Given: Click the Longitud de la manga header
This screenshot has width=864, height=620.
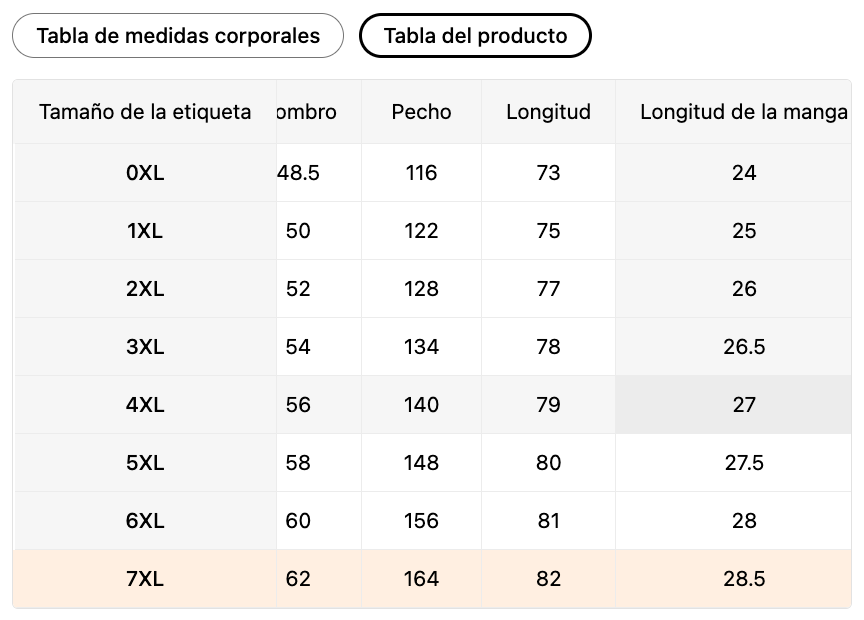Looking at the screenshot, I should point(743,112).
